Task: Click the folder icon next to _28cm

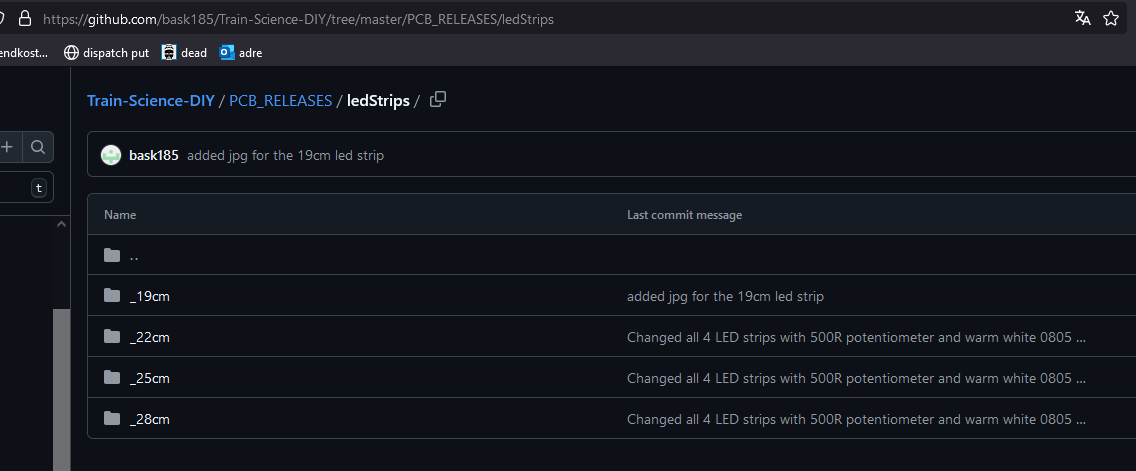Action: (112, 418)
